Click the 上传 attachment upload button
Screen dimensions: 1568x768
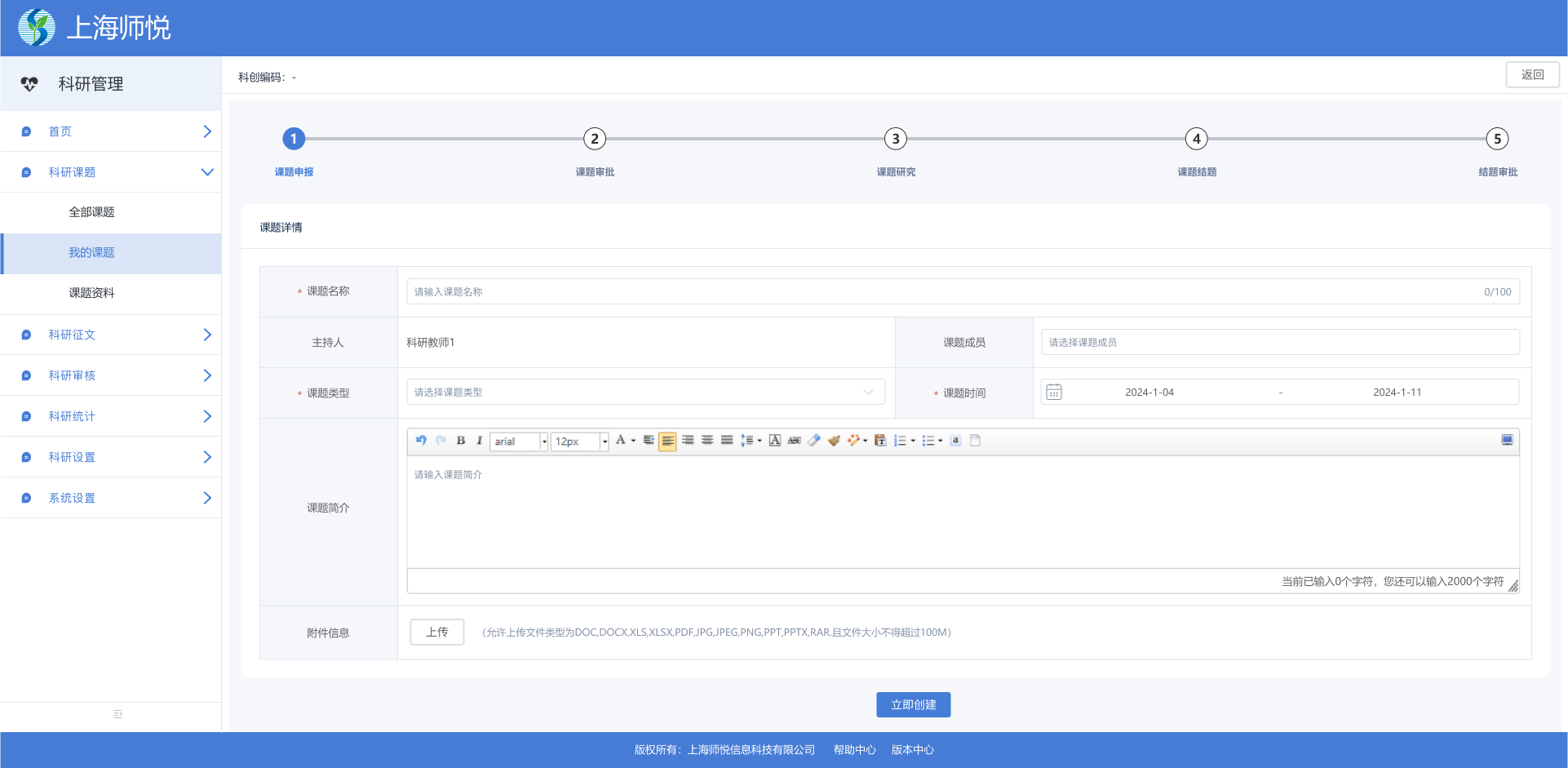point(437,633)
